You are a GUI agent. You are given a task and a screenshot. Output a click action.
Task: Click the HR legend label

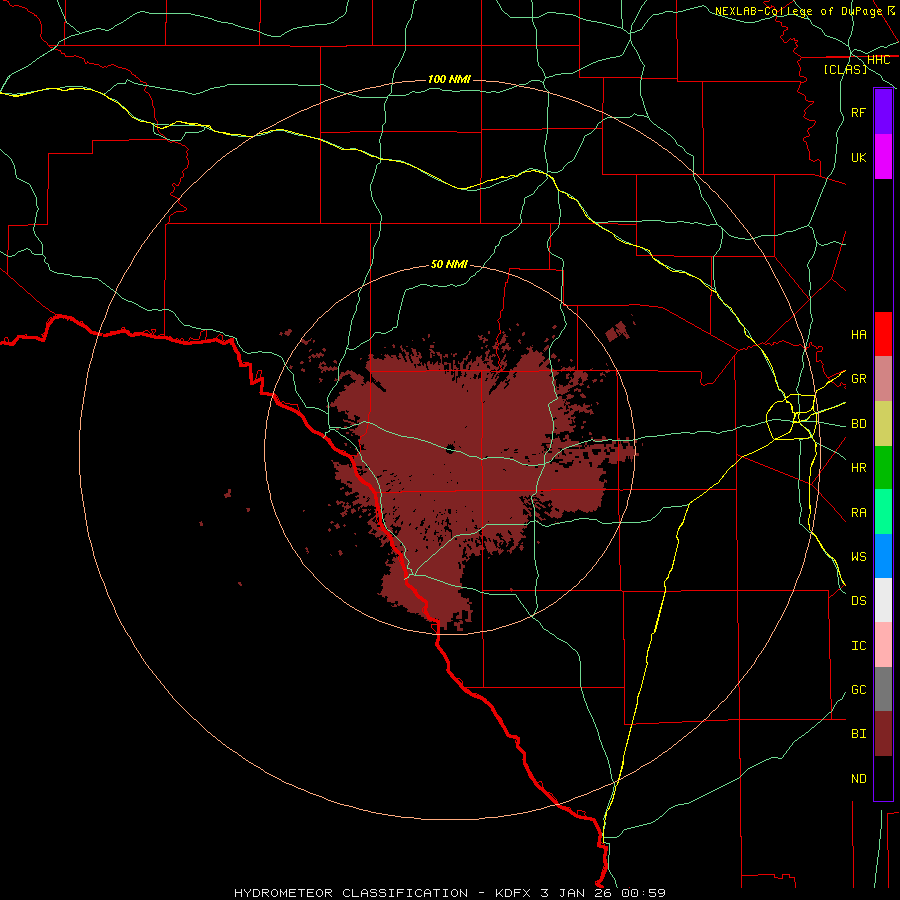(x=858, y=468)
